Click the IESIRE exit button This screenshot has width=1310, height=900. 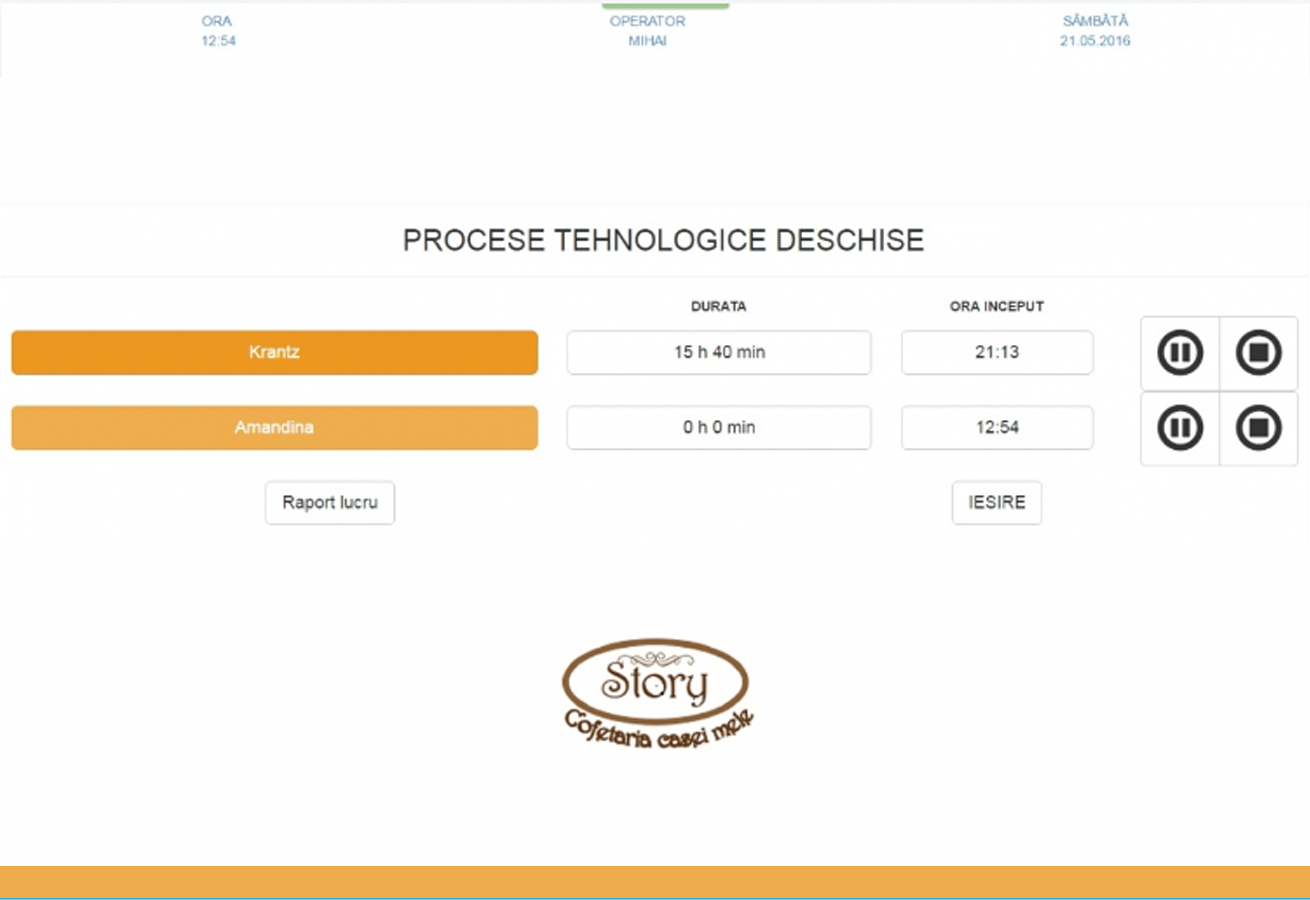pyautogui.click(x=997, y=503)
